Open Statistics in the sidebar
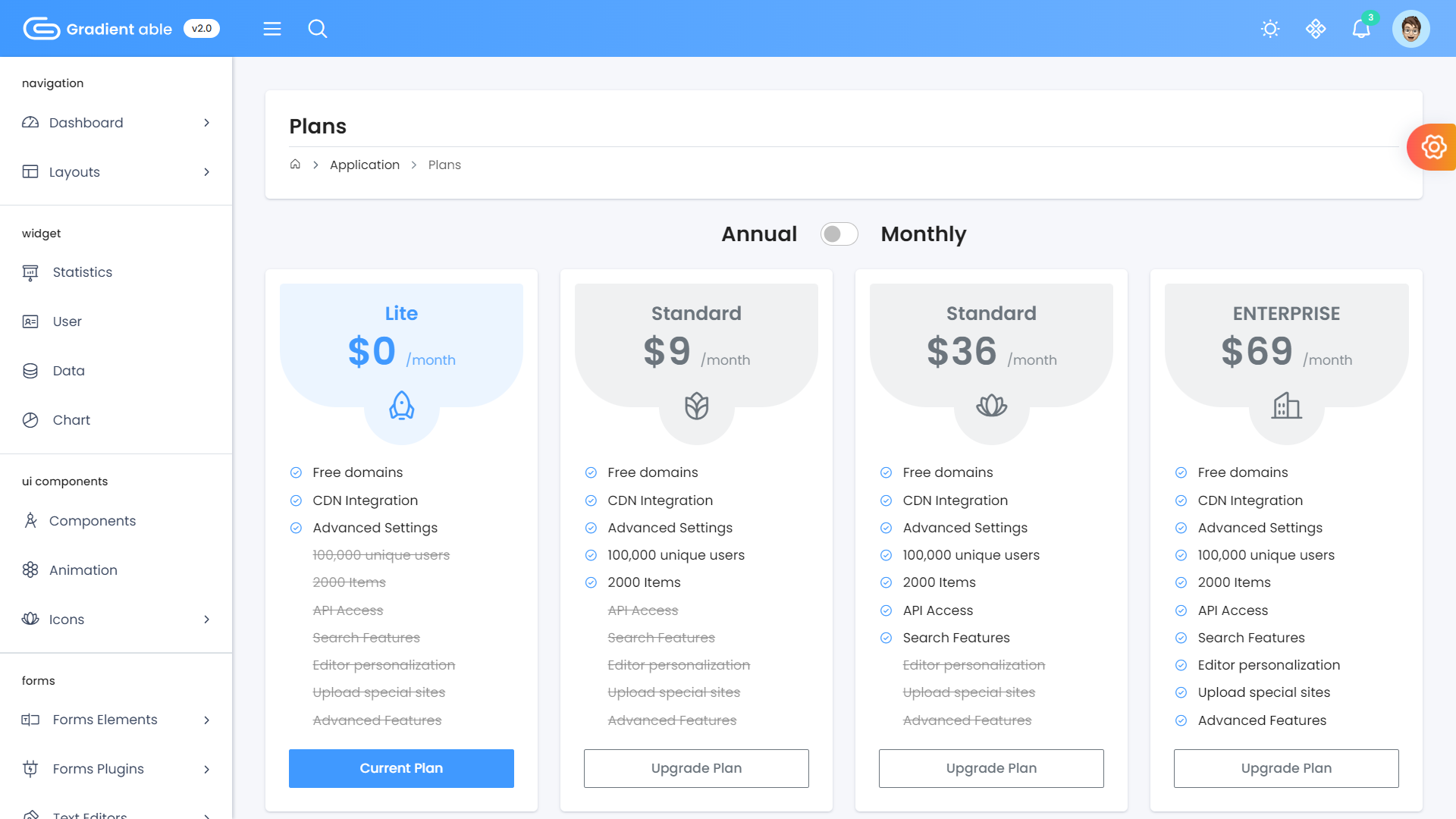1456x819 pixels. 83,272
